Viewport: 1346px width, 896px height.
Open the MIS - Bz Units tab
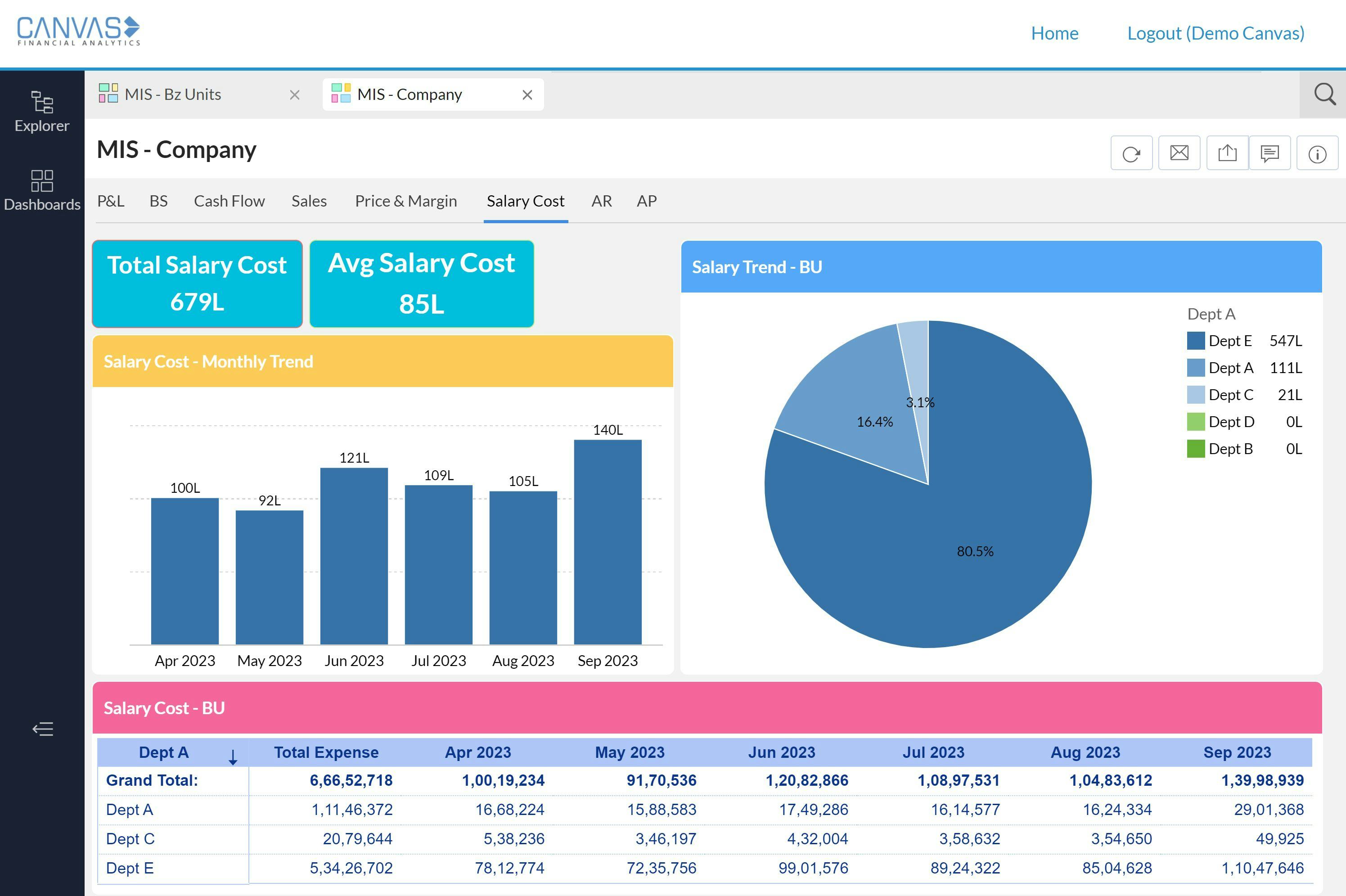(x=172, y=95)
